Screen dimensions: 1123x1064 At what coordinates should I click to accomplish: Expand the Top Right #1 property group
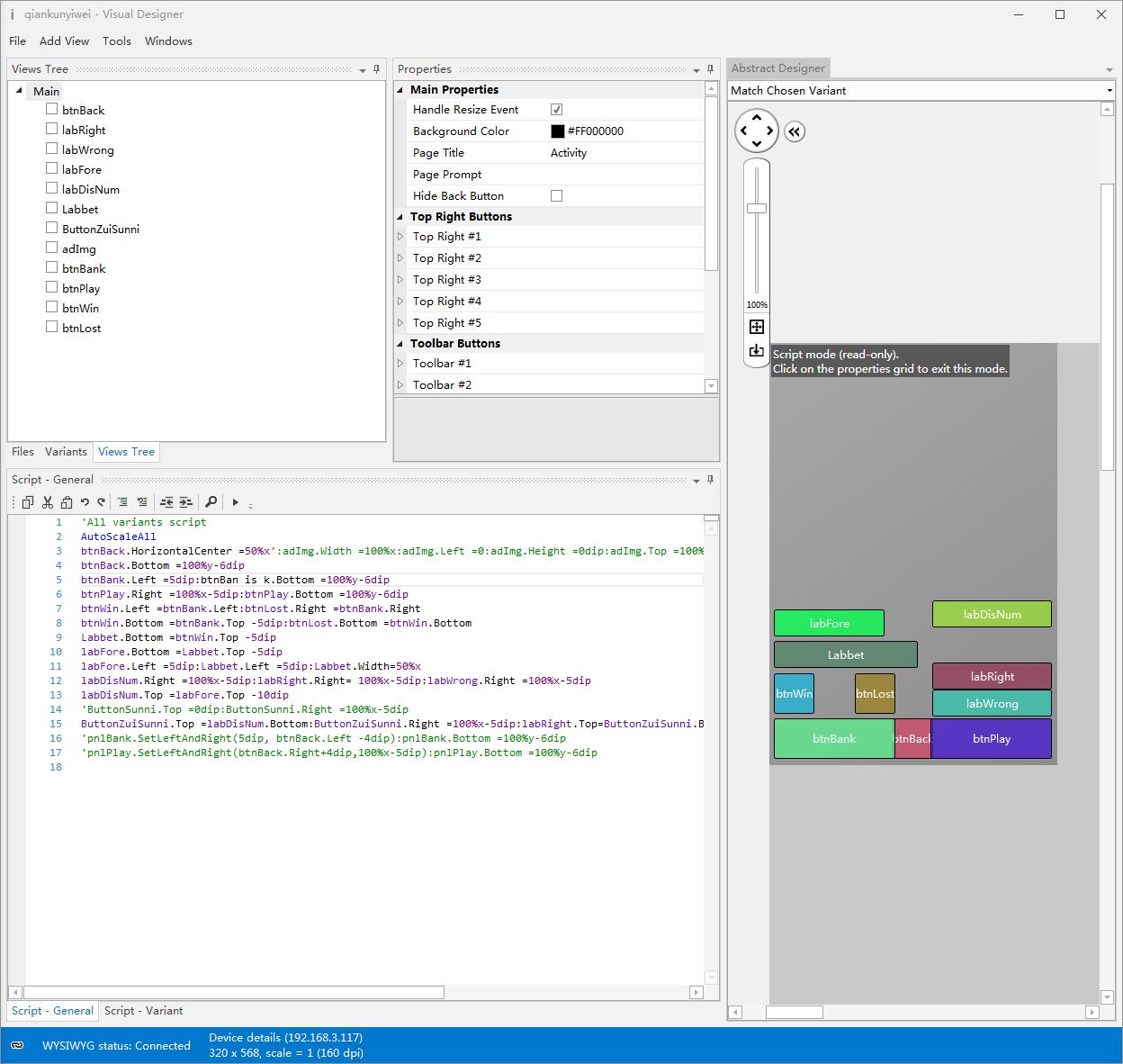401,237
